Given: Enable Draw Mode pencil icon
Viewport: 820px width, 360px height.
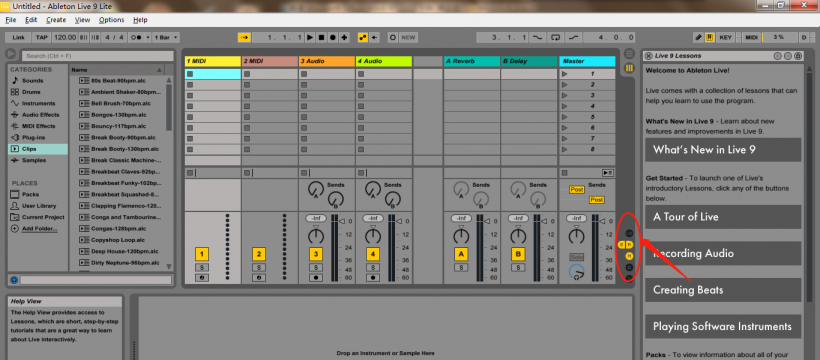Looking at the screenshot, I should coord(698,38).
